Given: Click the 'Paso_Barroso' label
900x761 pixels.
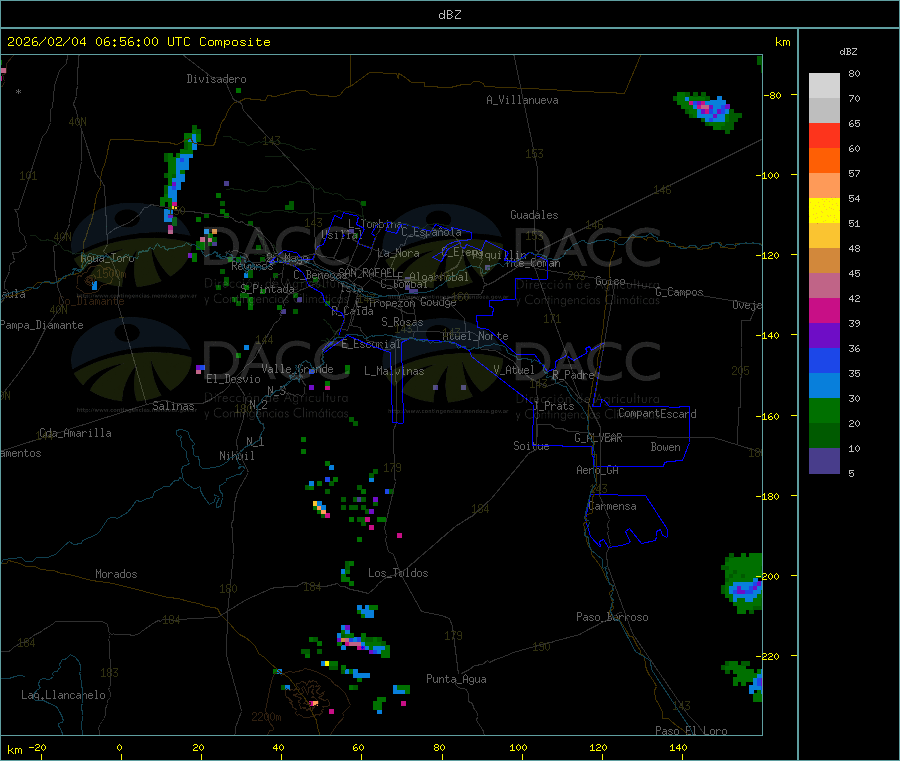Looking at the screenshot, I should [x=612, y=617].
